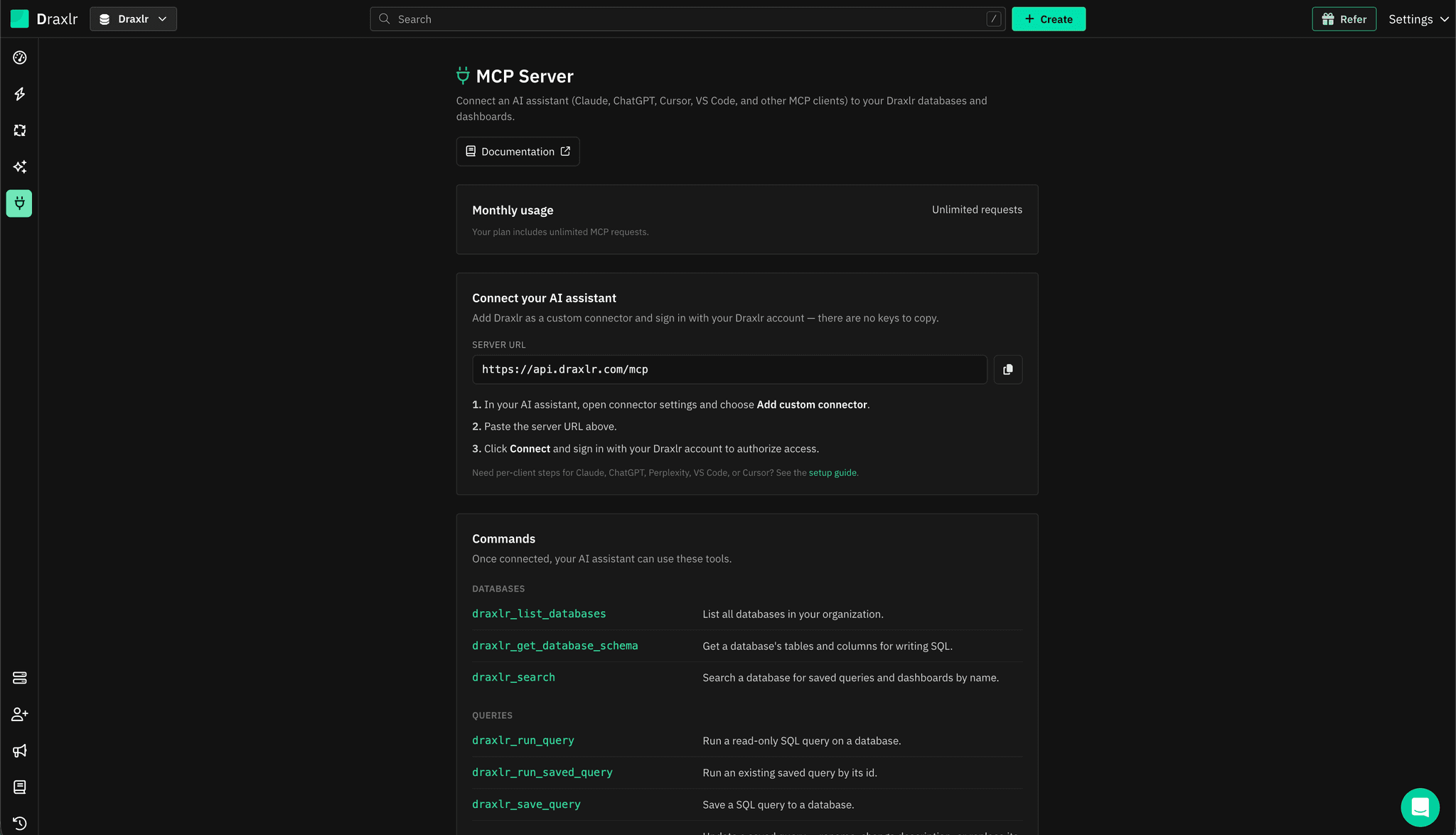This screenshot has height=835, width=1456.
Task: Click the Create button
Action: (1048, 19)
